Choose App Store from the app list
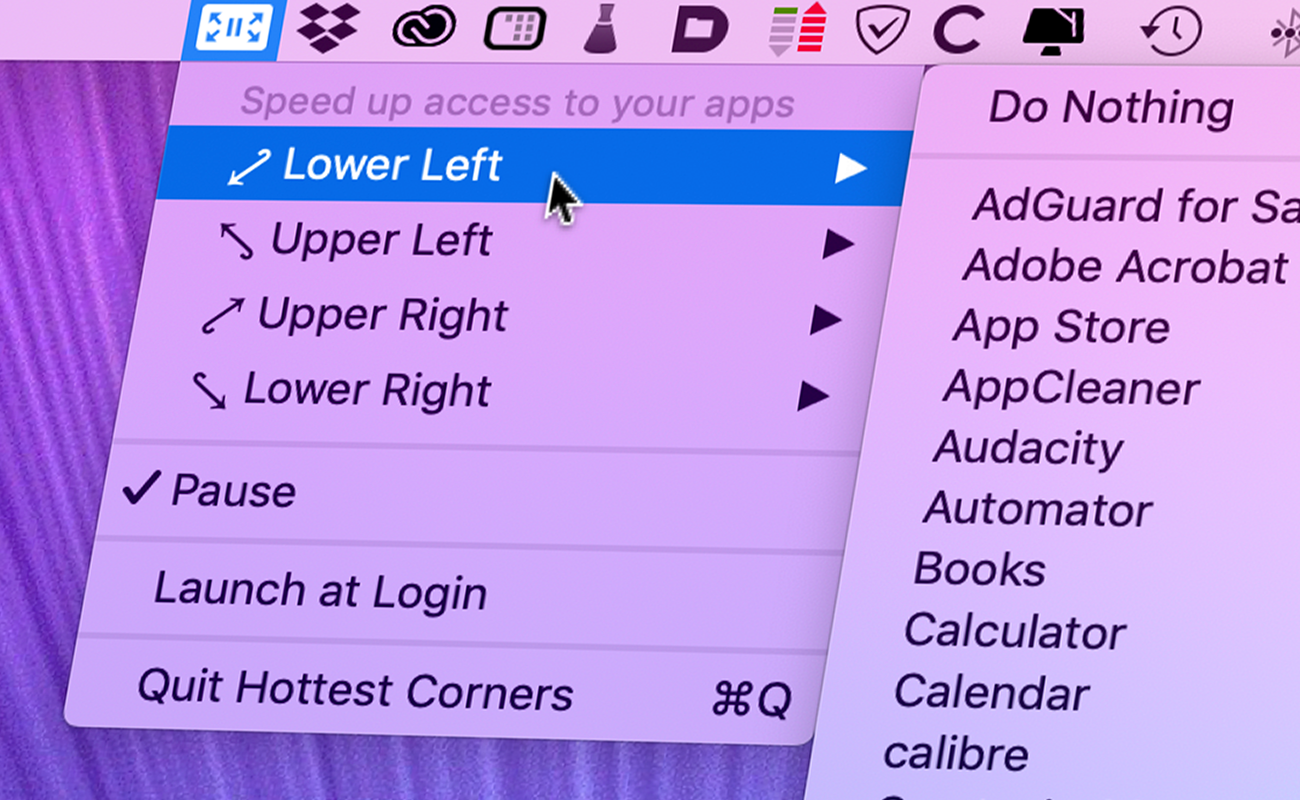1300x800 pixels. pyautogui.click(x=1061, y=327)
